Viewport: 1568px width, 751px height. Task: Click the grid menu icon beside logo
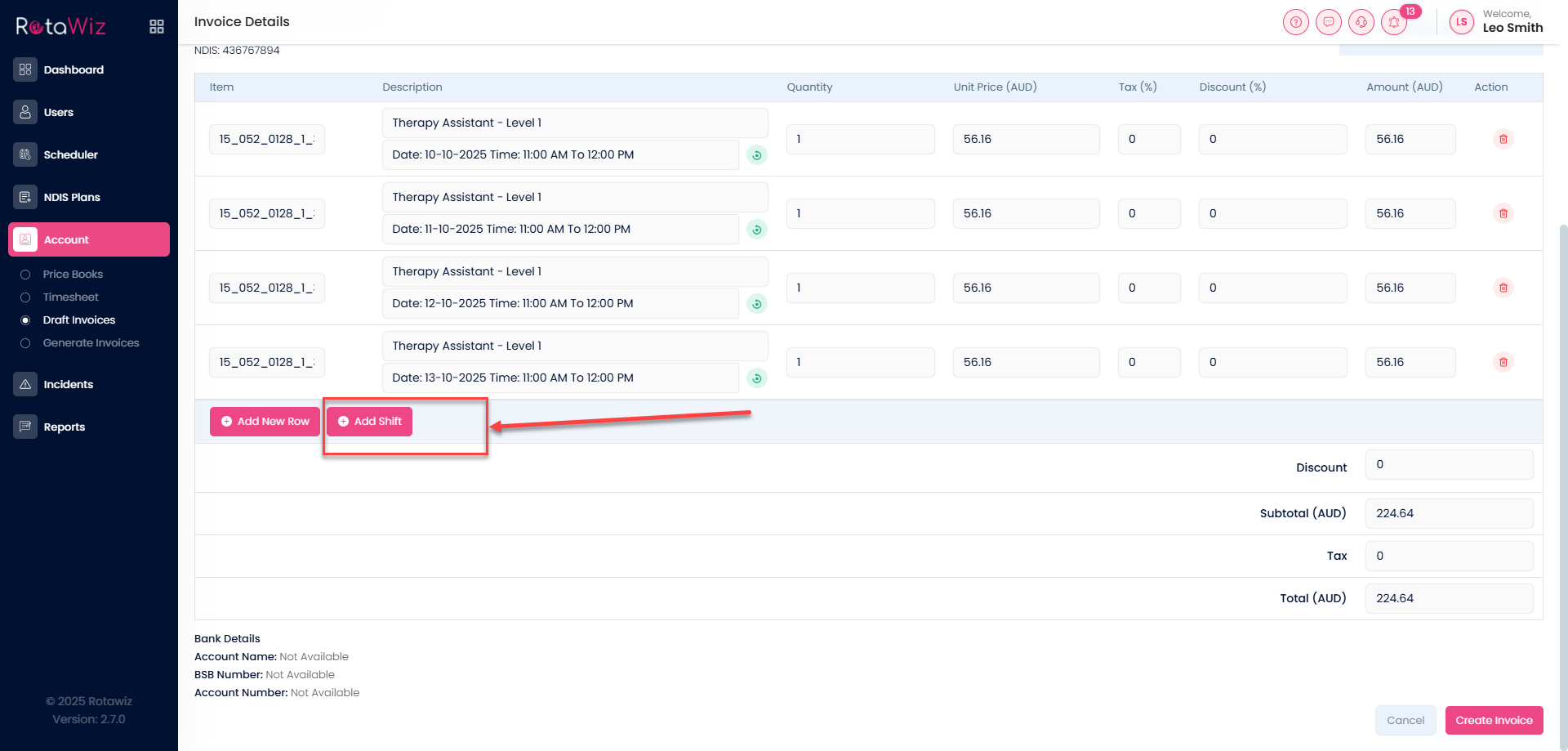[x=157, y=27]
